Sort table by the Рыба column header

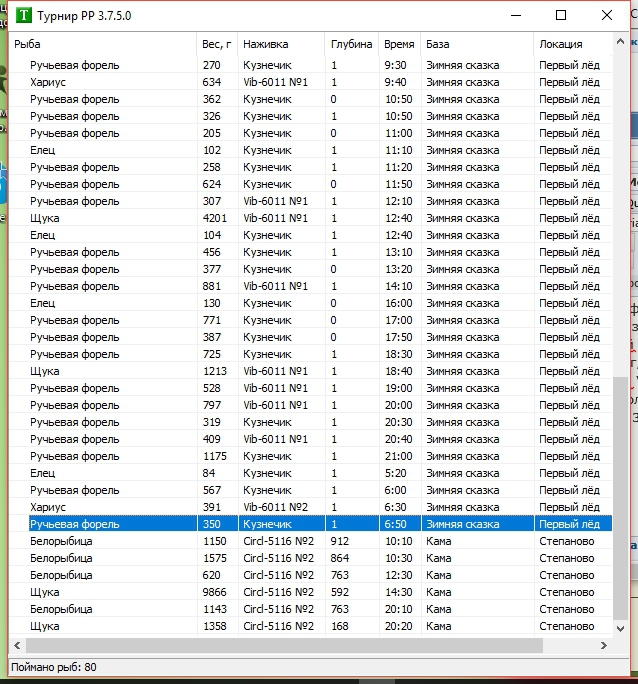[102, 44]
